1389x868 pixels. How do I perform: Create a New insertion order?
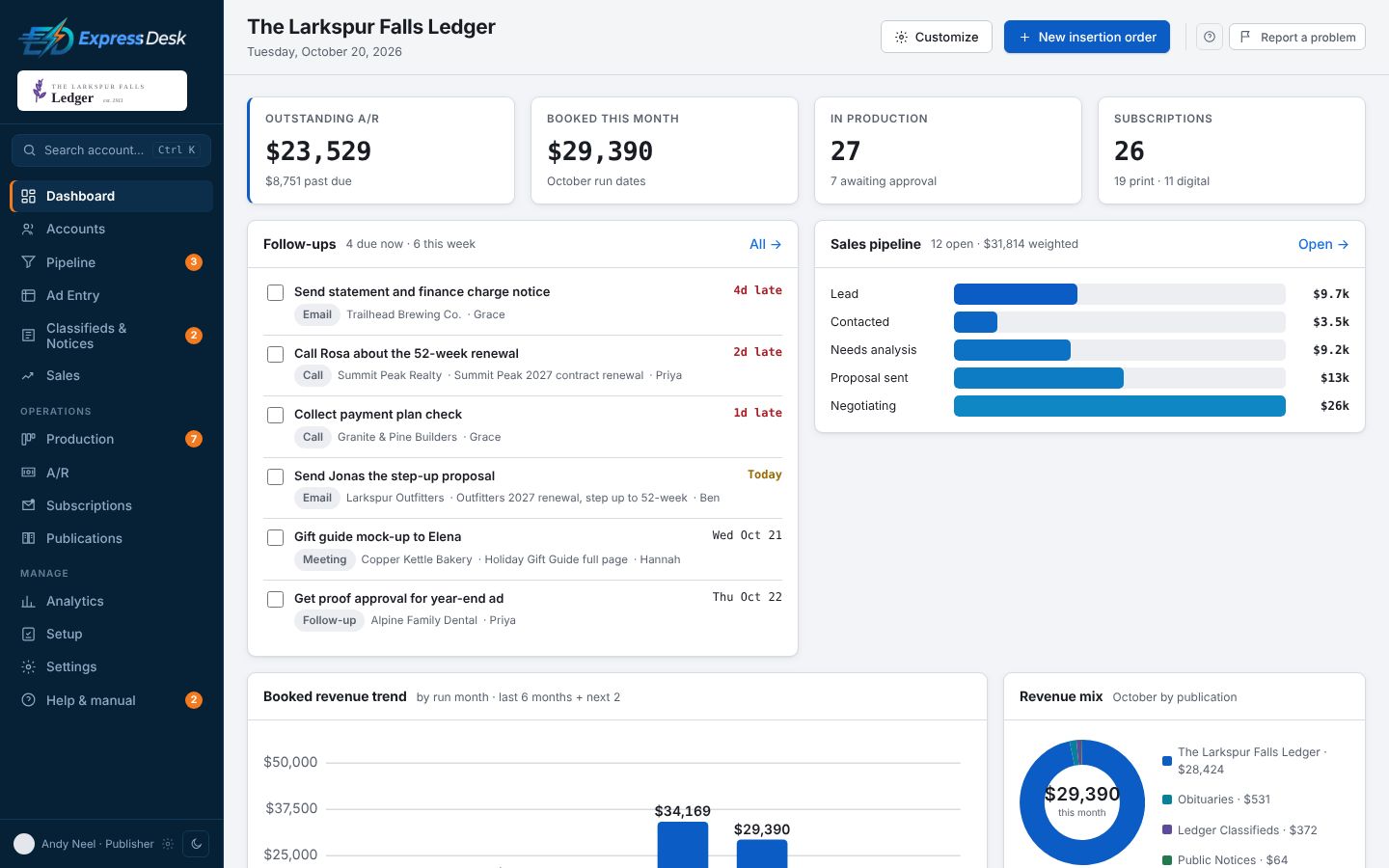tap(1087, 37)
